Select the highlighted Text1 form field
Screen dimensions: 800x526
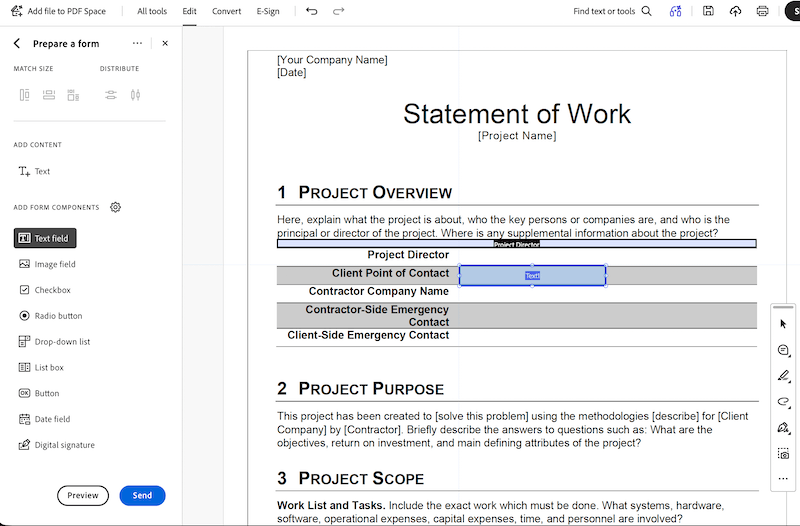pyautogui.click(x=532, y=275)
